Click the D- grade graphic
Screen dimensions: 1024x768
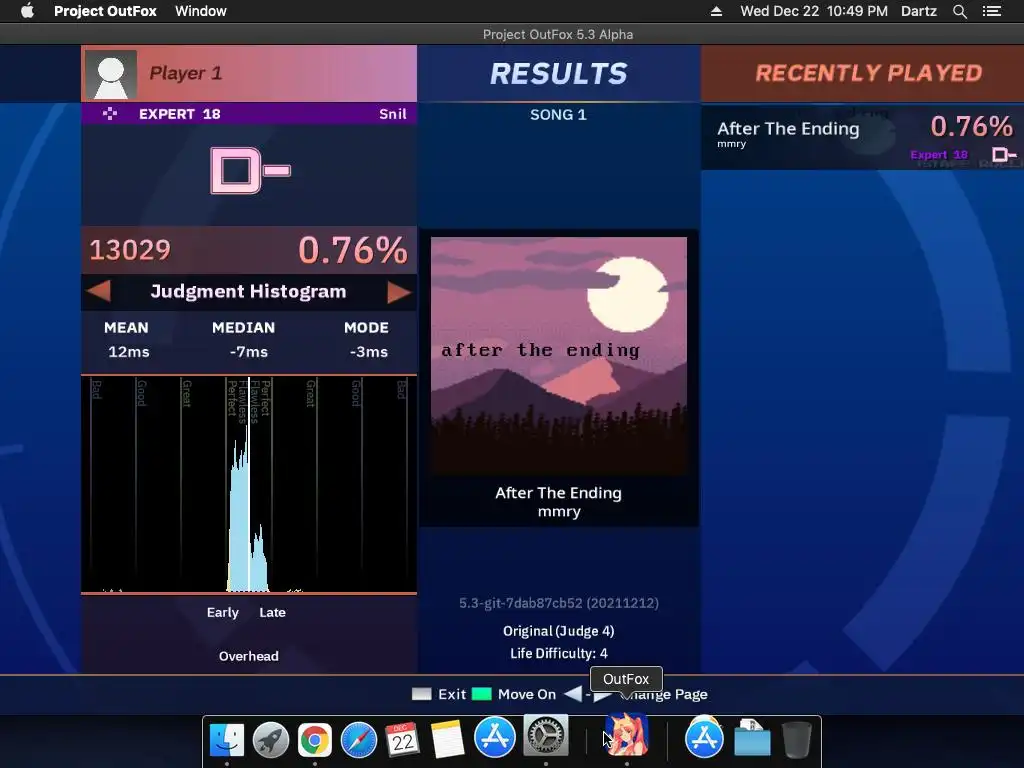click(251, 170)
